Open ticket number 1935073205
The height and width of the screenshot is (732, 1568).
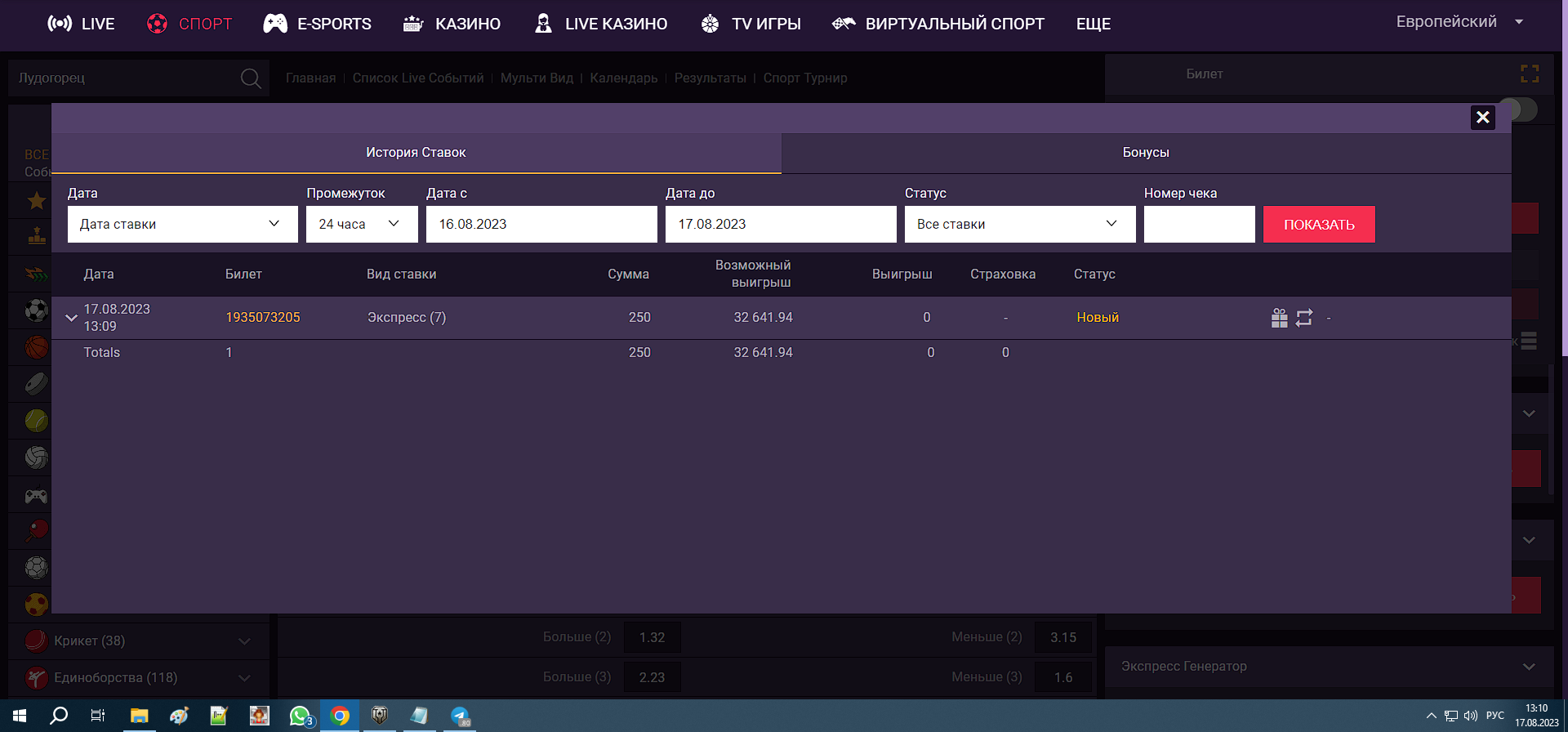263,317
